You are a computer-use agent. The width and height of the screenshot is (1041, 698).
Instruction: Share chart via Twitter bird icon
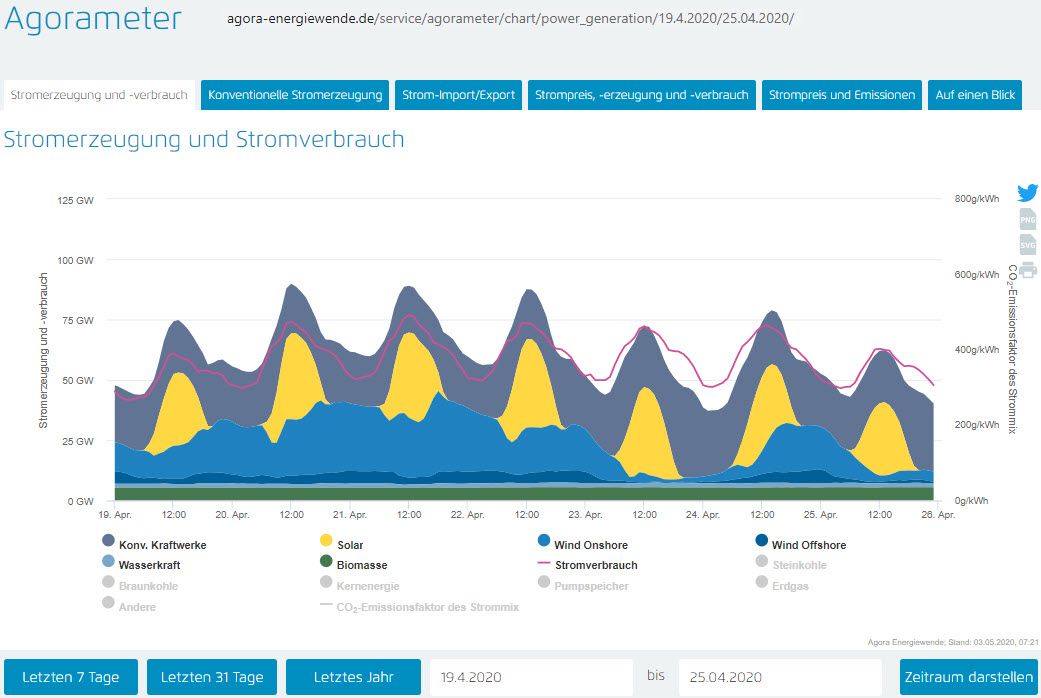[1027, 193]
